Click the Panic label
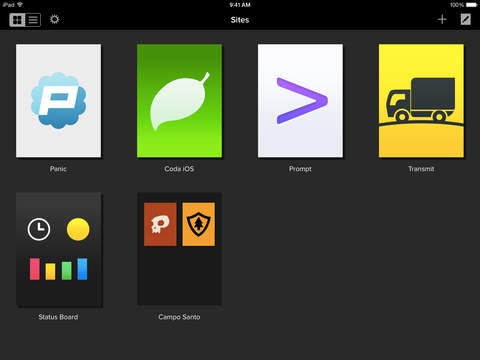480x360 pixels. (x=58, y=169)
